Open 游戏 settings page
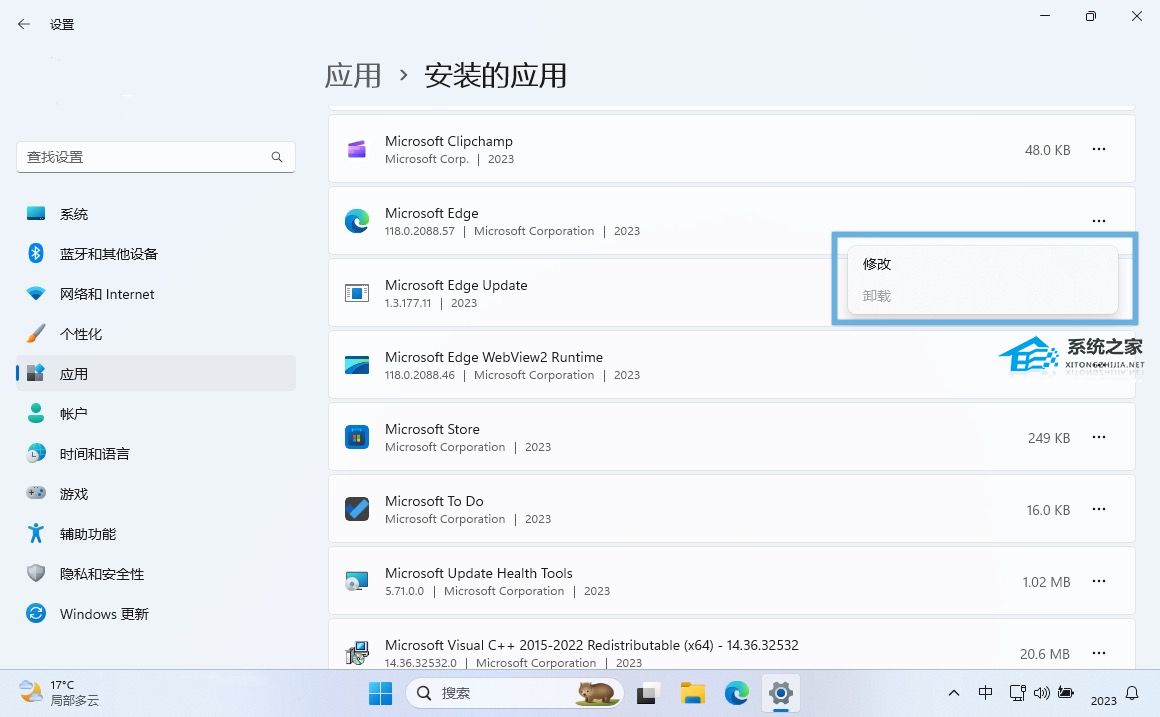The width and height of the screenshot is (1160, 717). pos(75,493)
